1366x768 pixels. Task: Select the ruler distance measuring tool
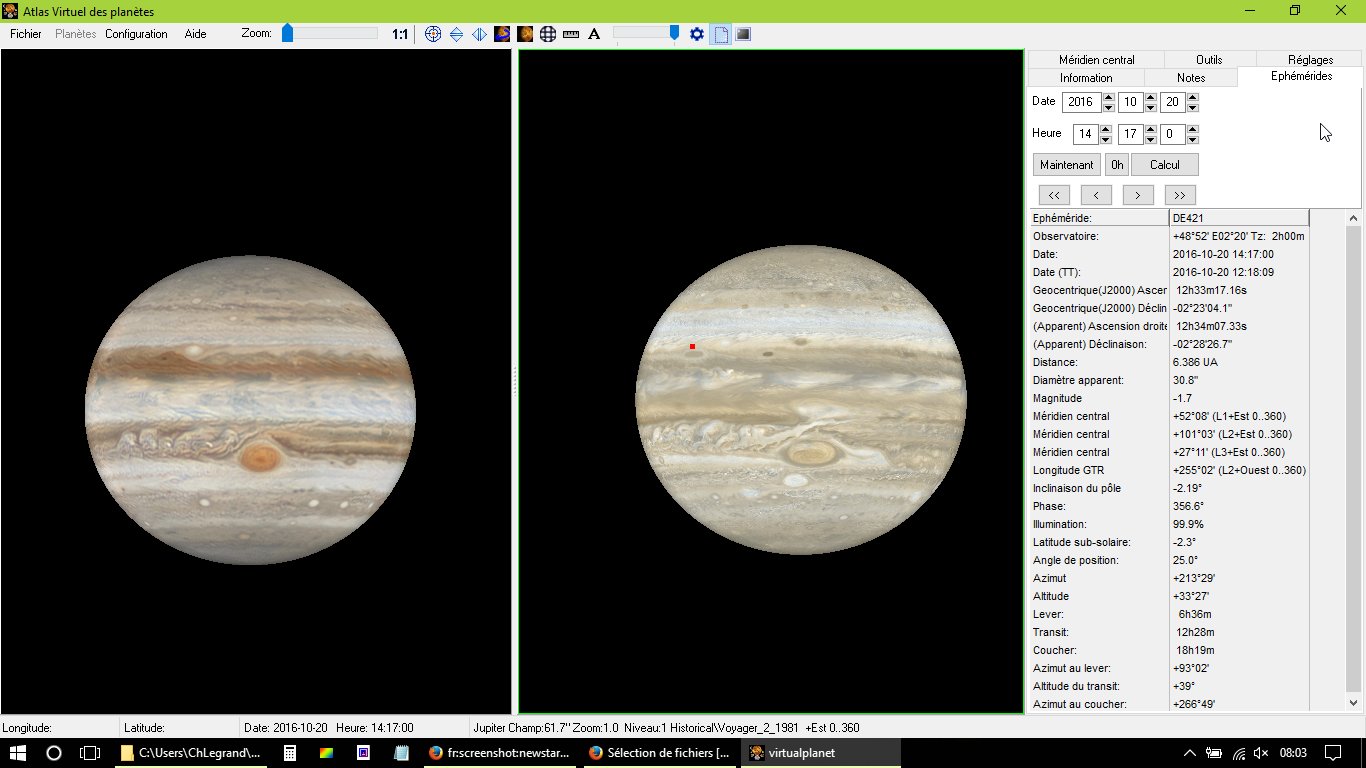(x=571, y=34)
